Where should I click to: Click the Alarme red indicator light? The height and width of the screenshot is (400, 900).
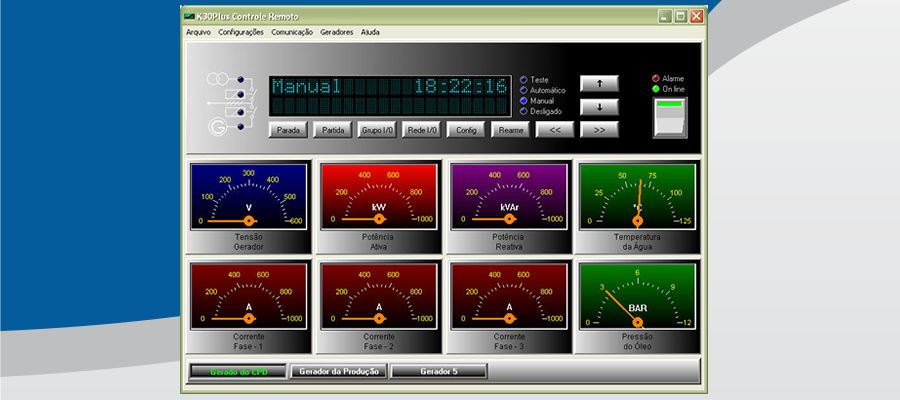coord(656,78)
